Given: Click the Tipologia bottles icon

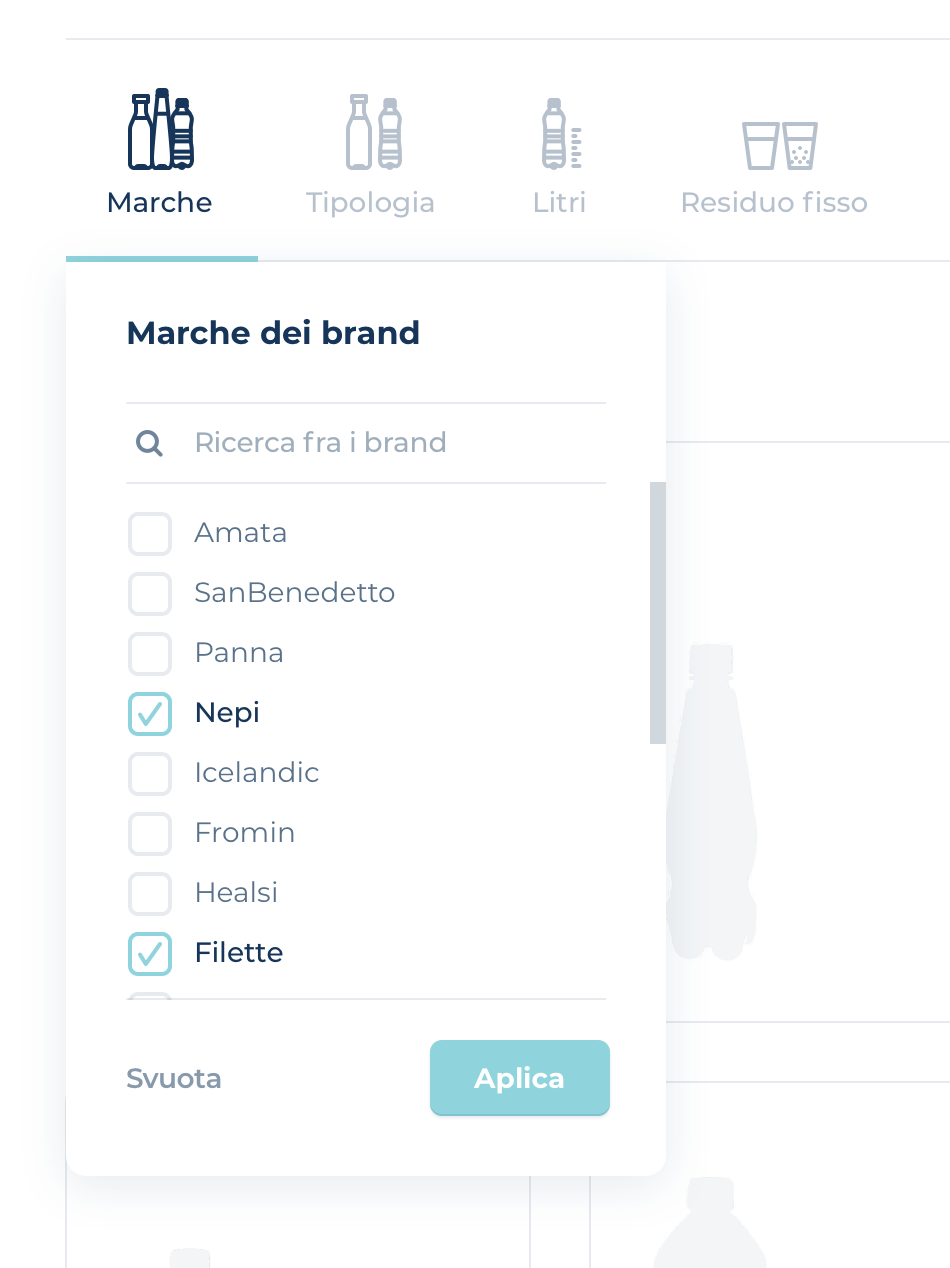Looking at the screenshot, I should (x=373, y=132).
